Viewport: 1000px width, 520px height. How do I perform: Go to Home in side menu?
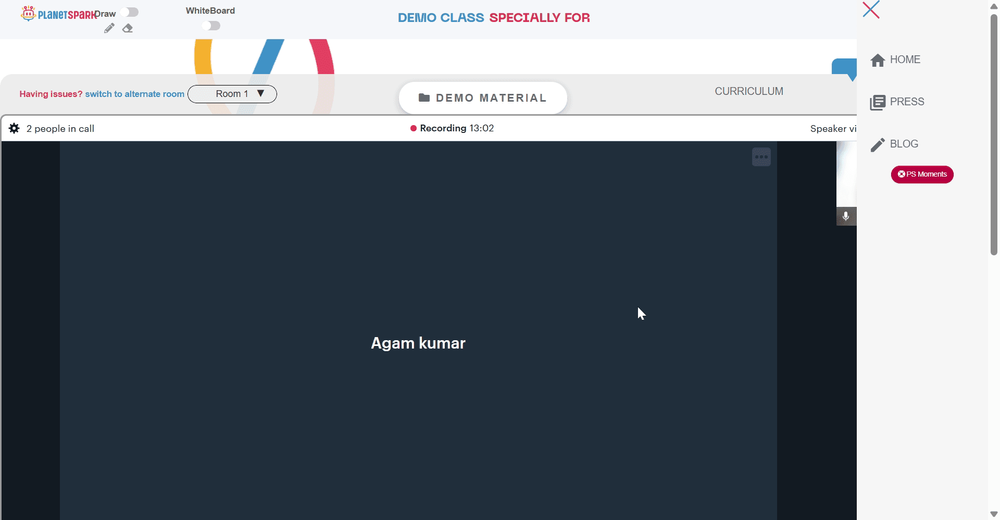point(895,59)
